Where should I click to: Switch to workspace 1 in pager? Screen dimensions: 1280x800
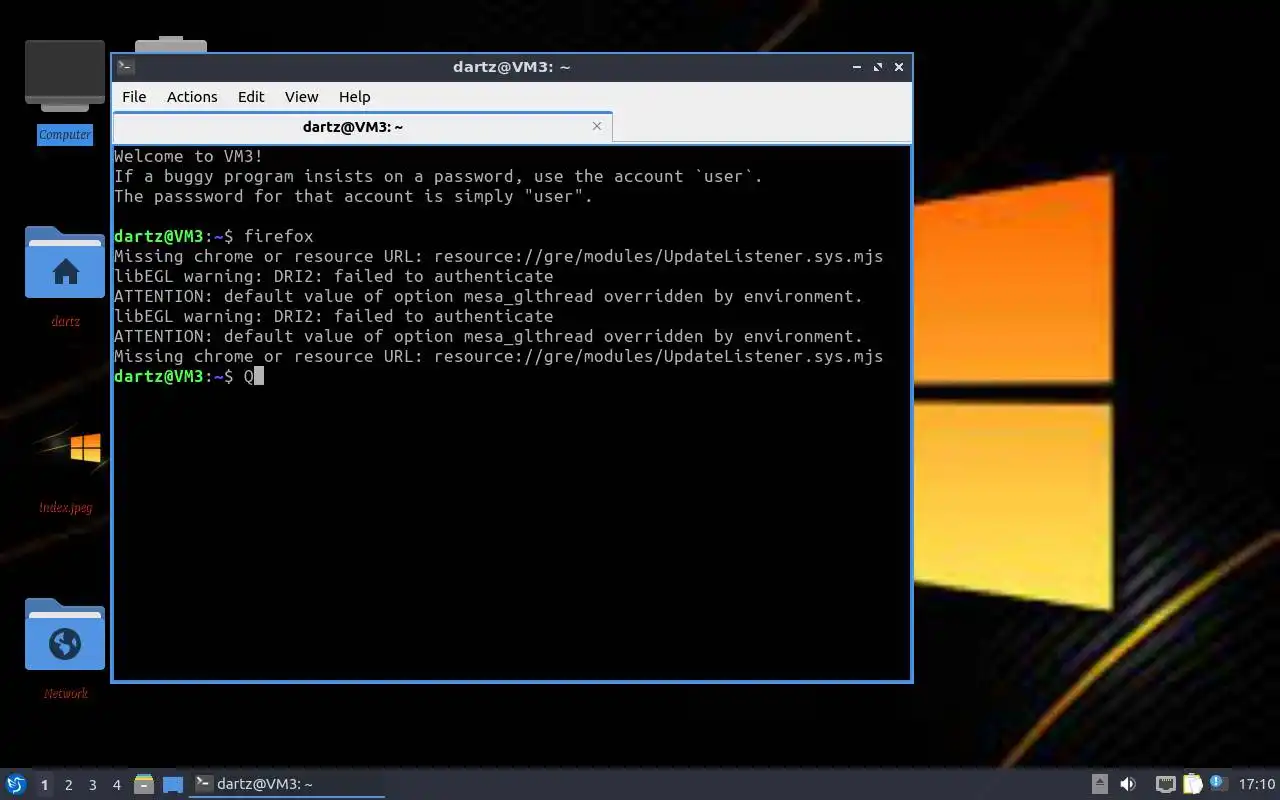coord(44,785)
